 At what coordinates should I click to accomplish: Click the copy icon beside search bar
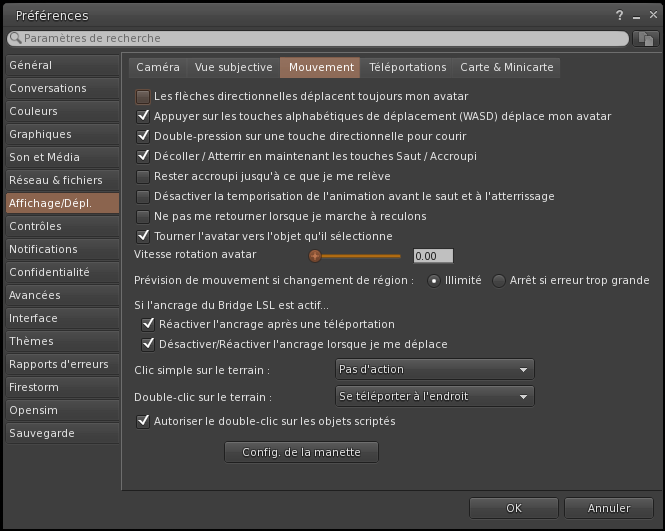[x=645, y=38]
